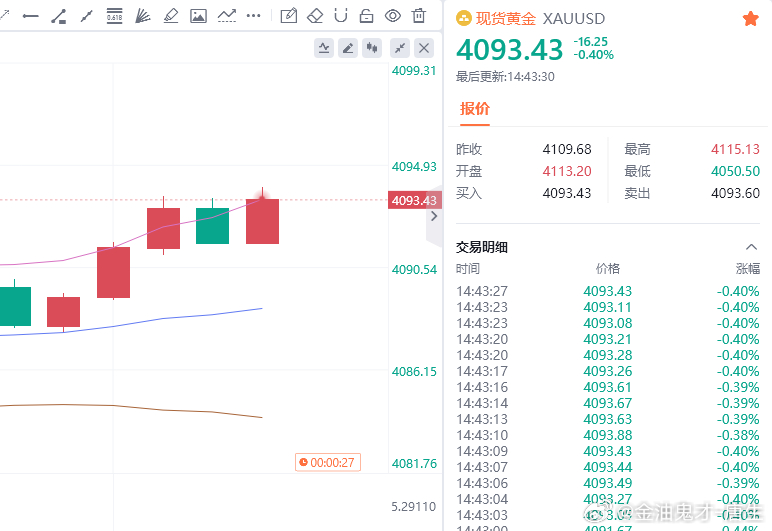Select the trend line with label tool

(x=59, y=16)
